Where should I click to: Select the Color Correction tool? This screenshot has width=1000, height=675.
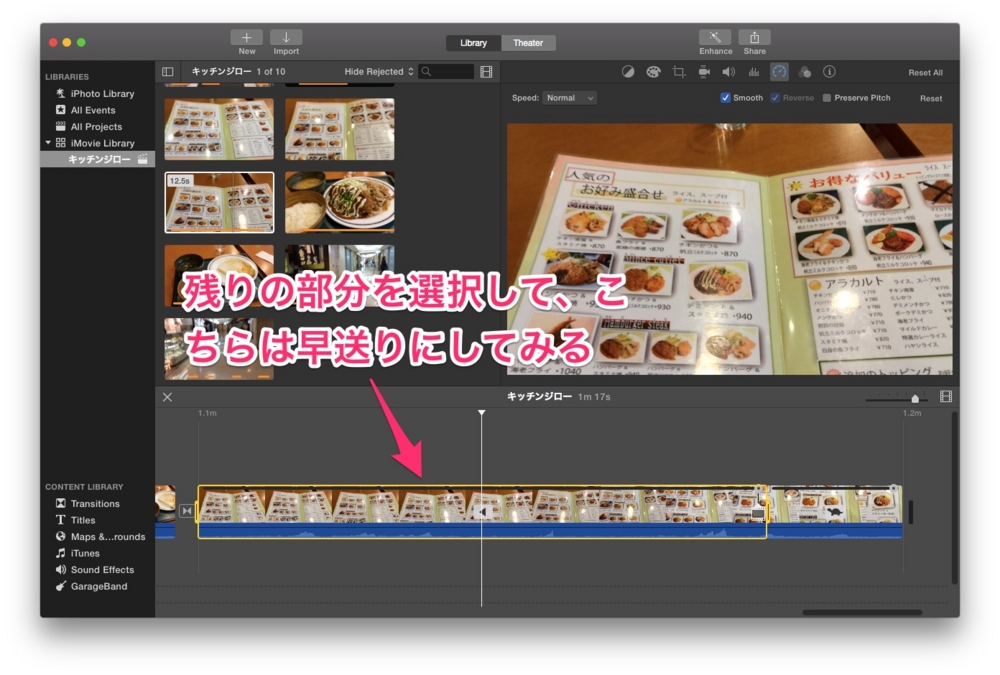pos(654,71)
